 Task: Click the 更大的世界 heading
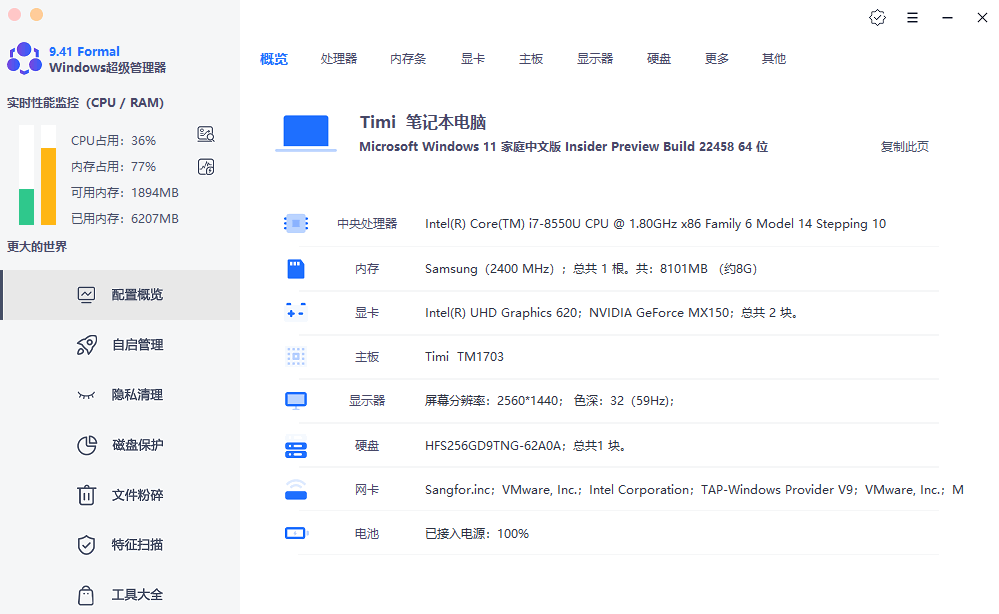click(37, 246)
